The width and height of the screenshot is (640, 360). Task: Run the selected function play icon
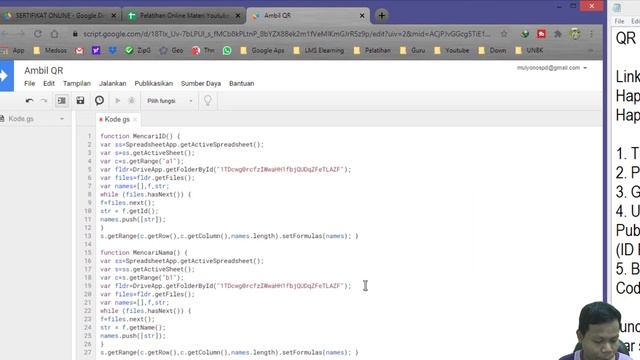tap(118, 100)
